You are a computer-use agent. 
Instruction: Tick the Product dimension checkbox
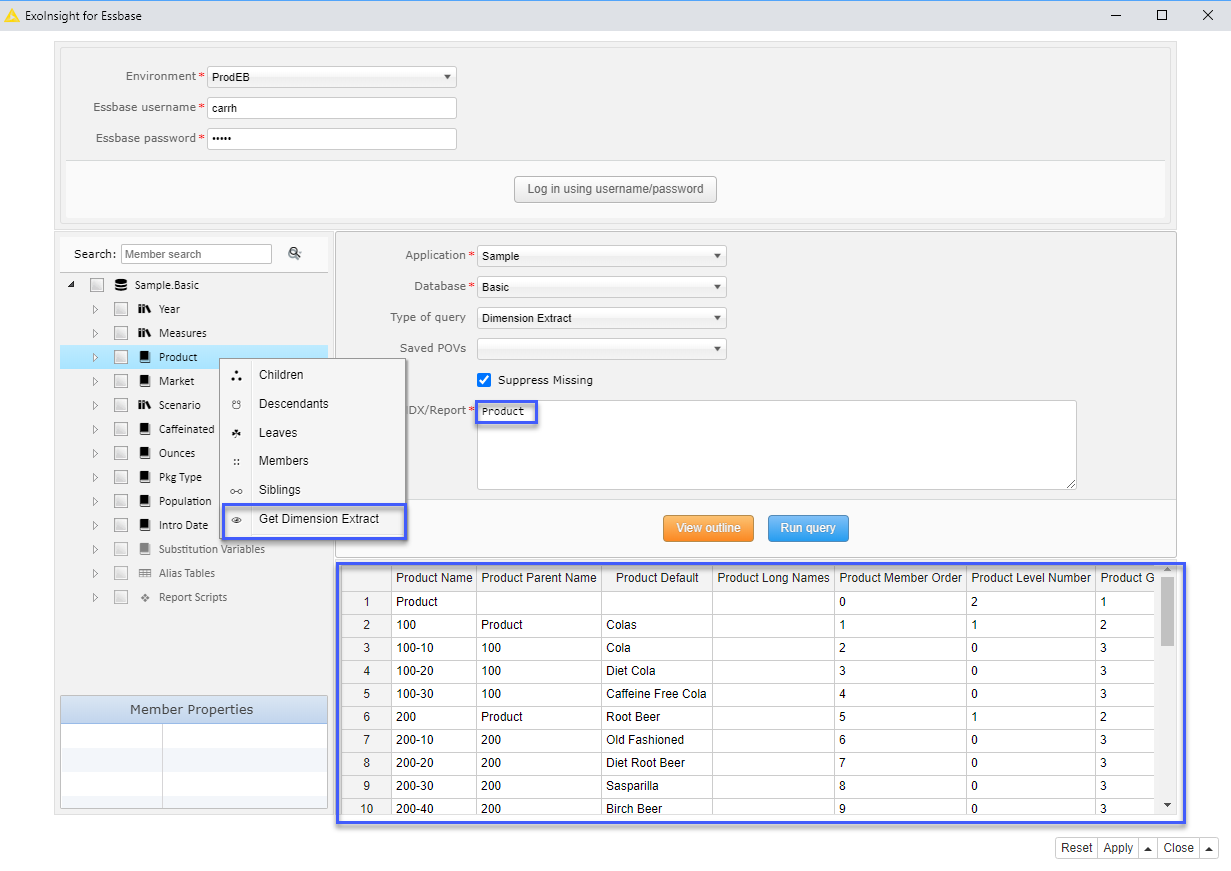(x=120, y=357)
